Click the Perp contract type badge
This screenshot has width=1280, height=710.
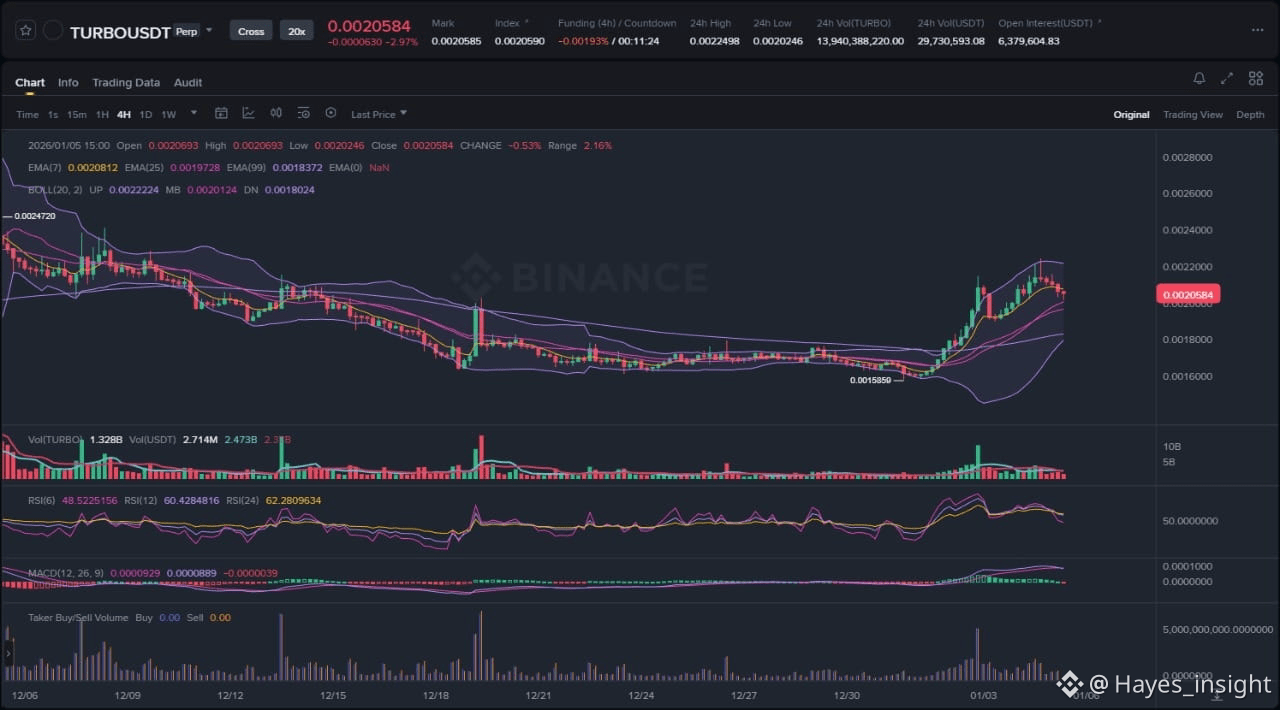click(186, 31)
